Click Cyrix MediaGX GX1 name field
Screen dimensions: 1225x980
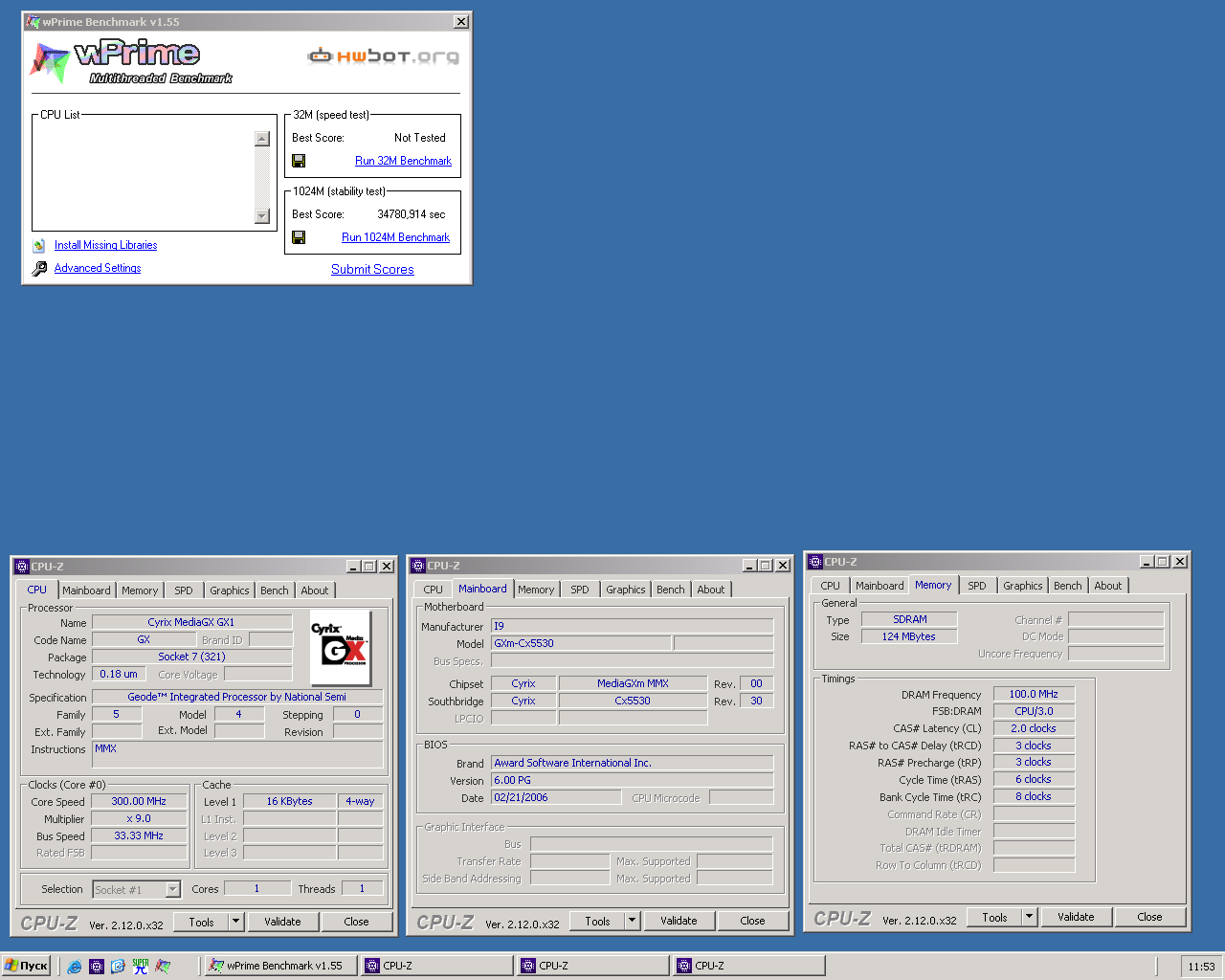click(x=191, y=622)
